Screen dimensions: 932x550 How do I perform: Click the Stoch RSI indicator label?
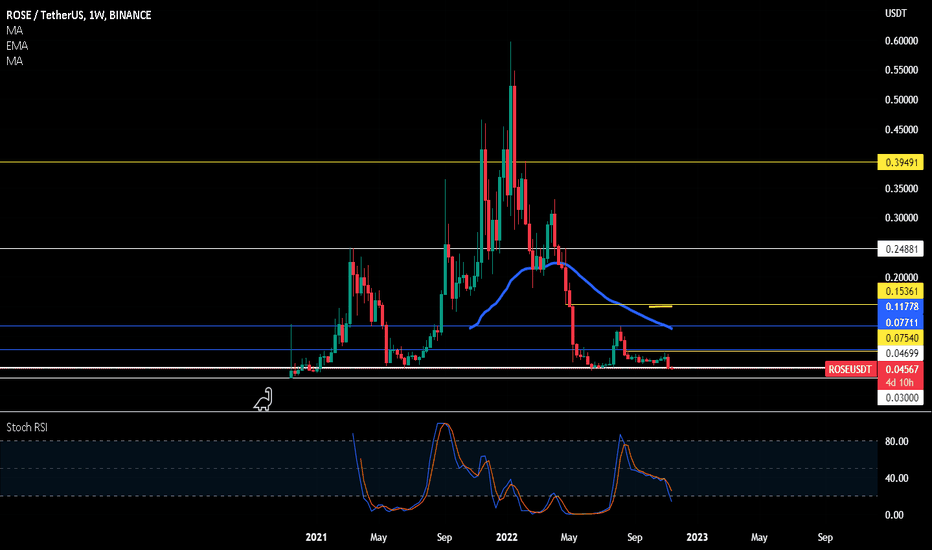pyautogui.click(x=27, y=428)
